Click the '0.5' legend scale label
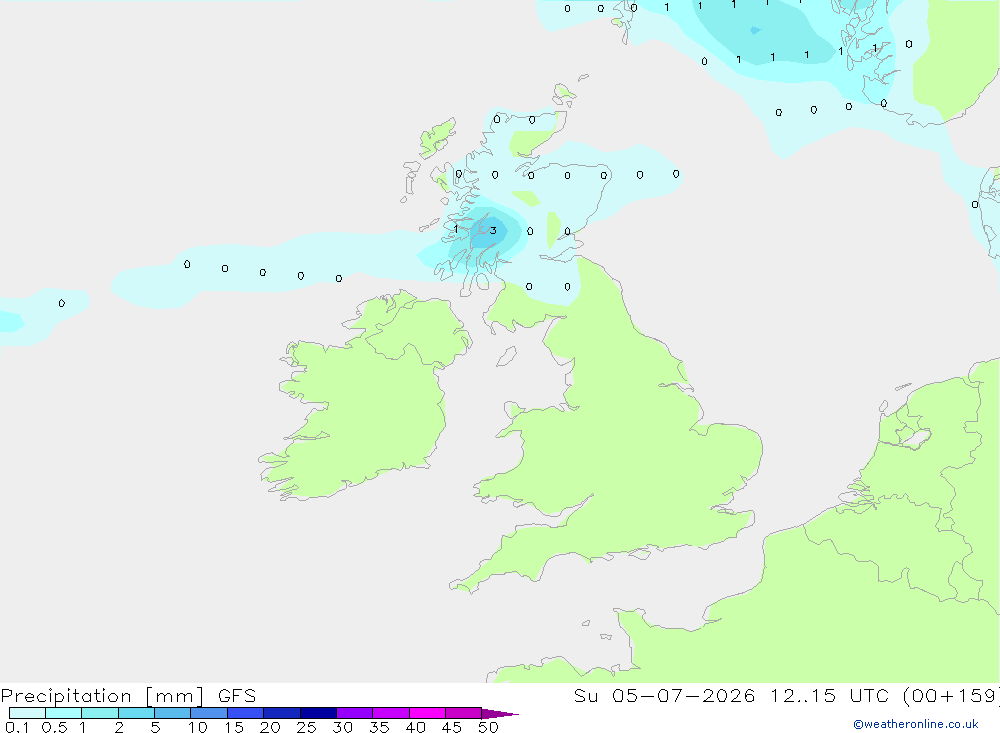1000x733 pixels. pyautogui.click(x=54, y=727)
